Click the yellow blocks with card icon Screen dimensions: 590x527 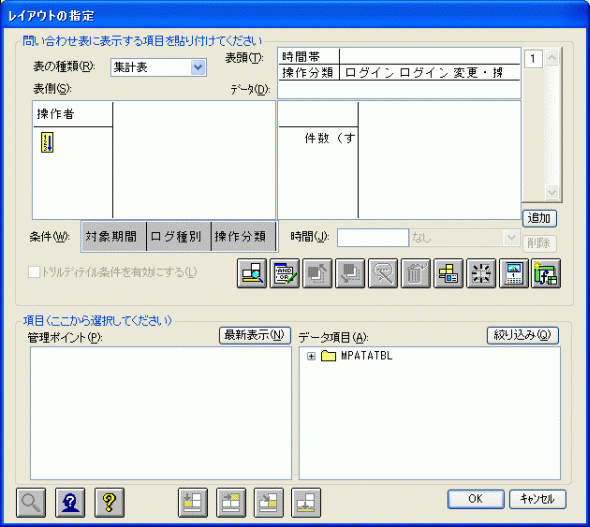point(448,273)
